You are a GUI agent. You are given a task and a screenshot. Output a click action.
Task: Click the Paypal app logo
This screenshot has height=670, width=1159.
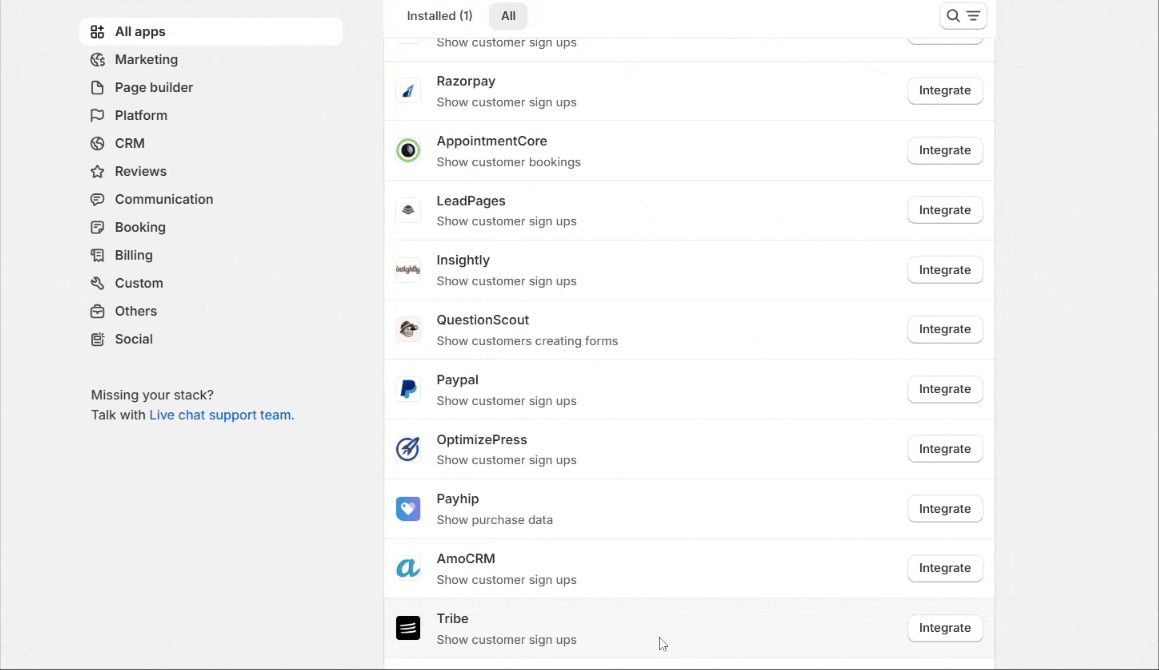pos(408,389)
